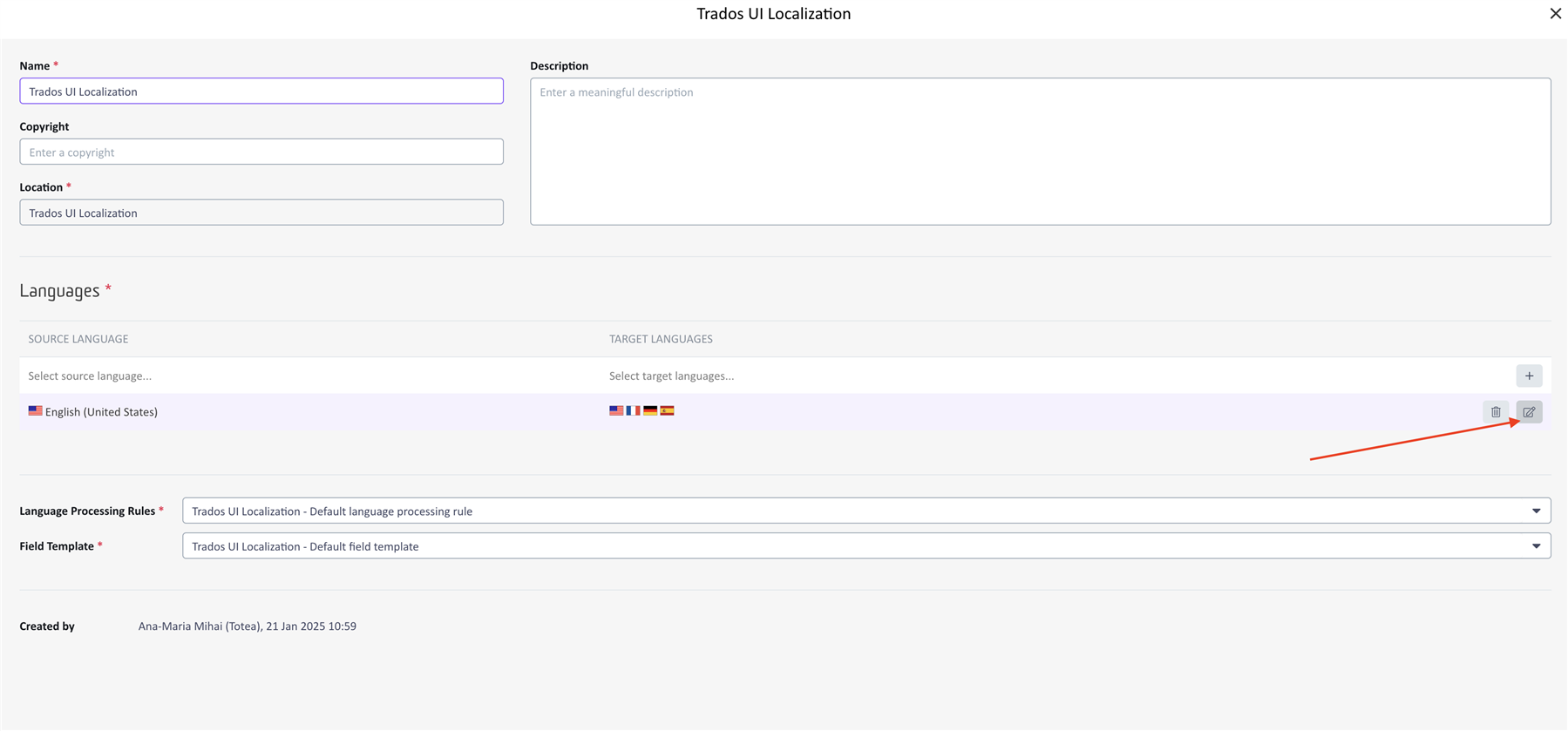Close the Trados UI Localization dialog

pyautogui.click(x=1555, y=14)
